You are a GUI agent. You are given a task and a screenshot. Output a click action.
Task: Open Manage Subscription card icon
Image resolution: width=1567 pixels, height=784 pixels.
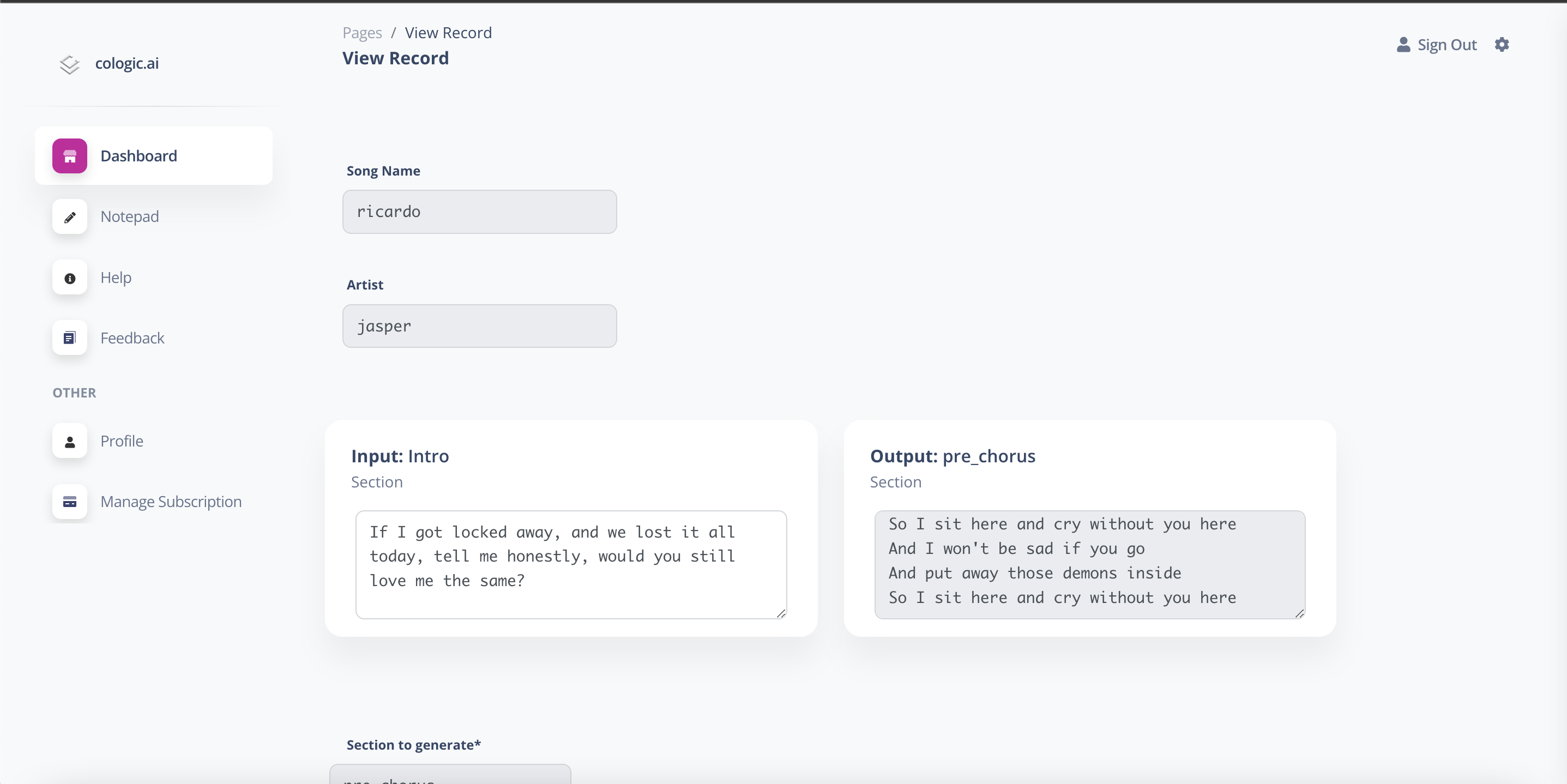pos(69,502)
